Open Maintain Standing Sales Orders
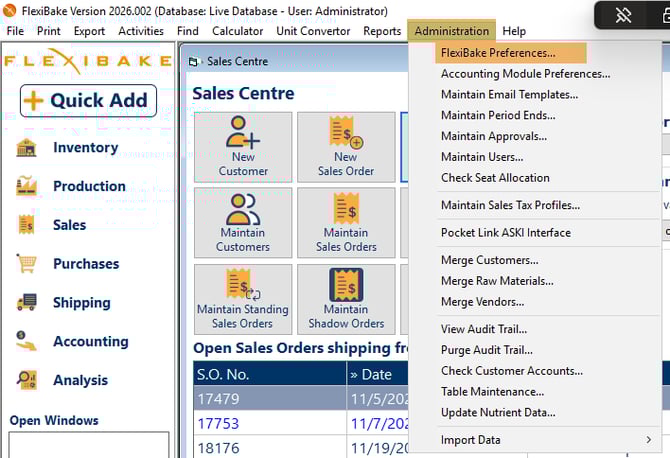The image size is (670, 458). coord(243,299)
